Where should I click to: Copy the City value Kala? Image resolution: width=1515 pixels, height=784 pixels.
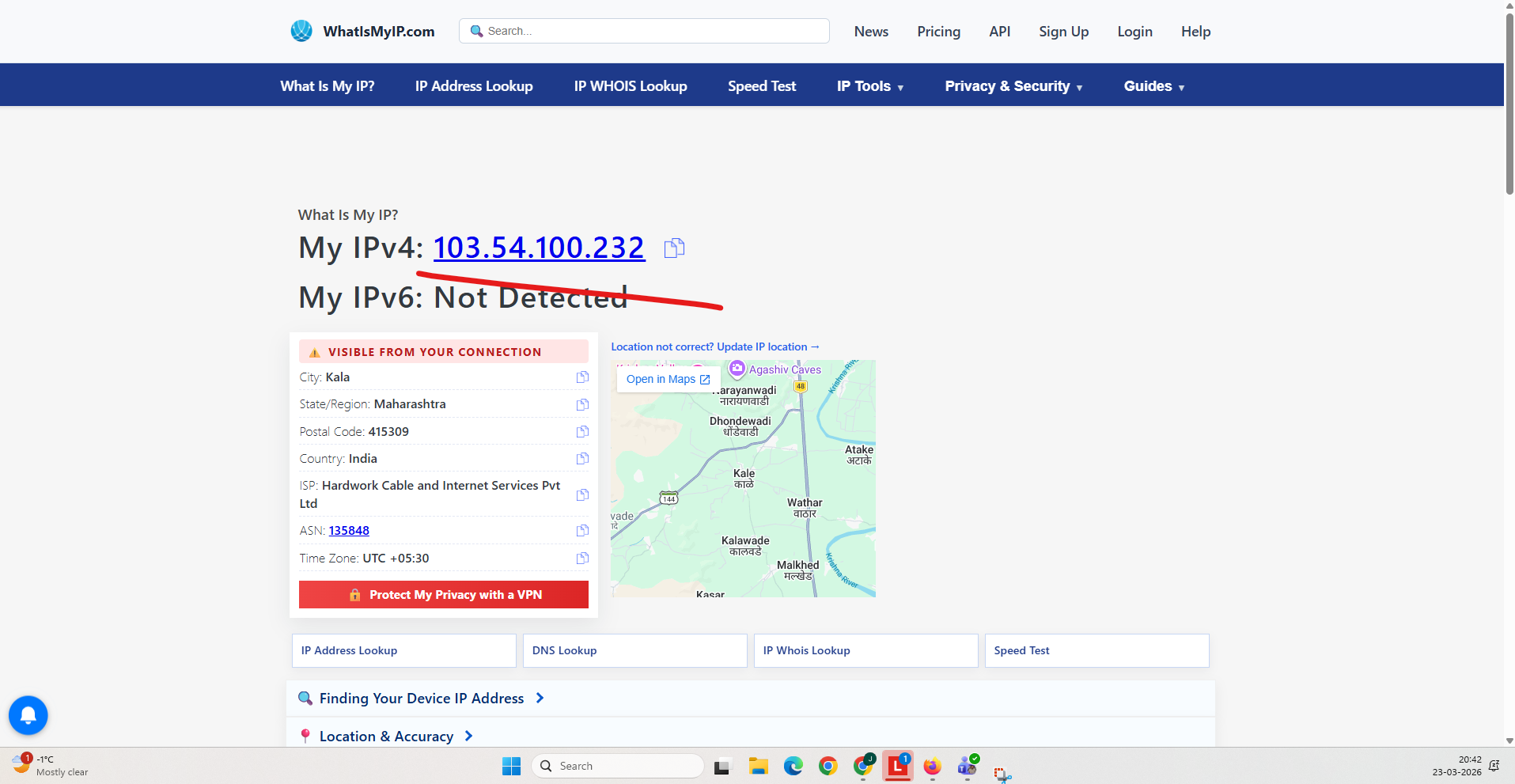582,377
